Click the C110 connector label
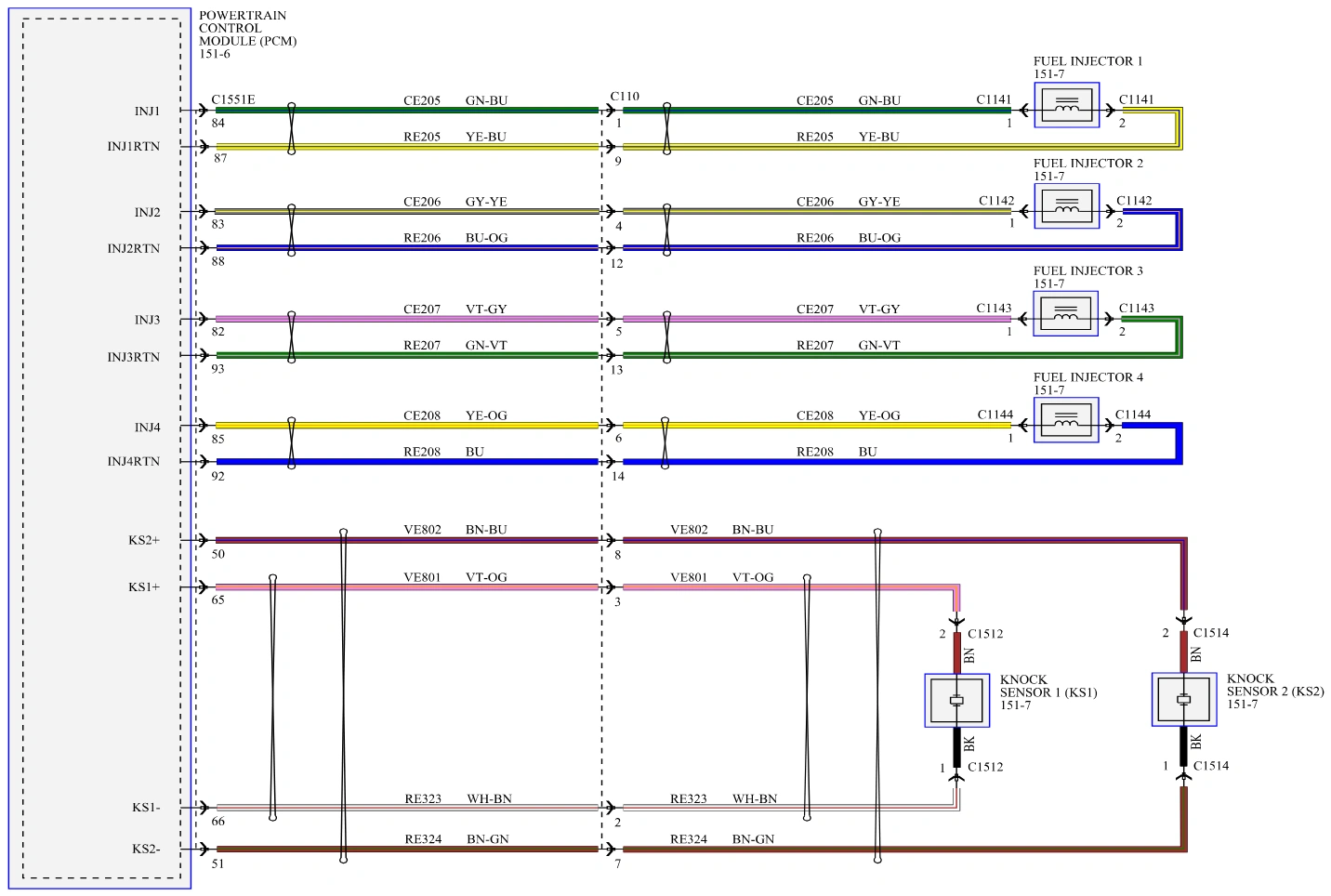Image resolution: width=1331 pixels, height=896 pixels. (x=625, y=96)
